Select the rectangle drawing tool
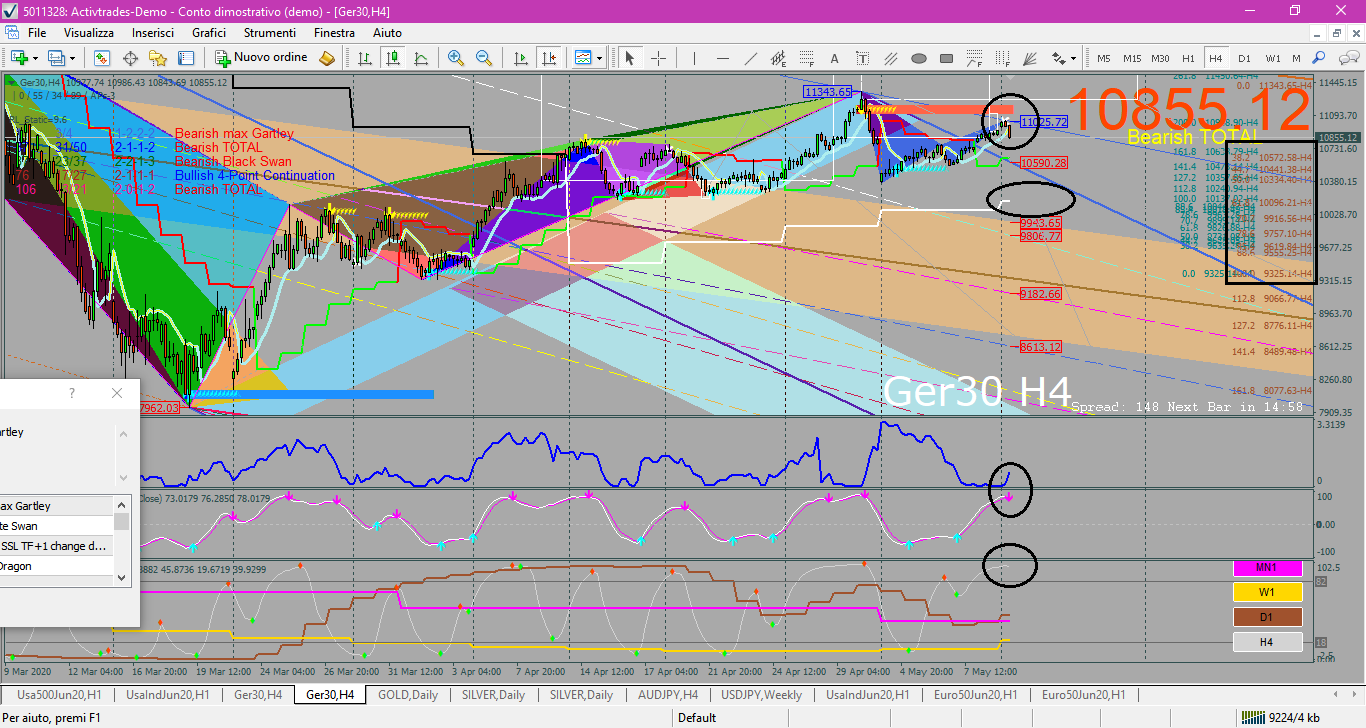 pos(947,58)
